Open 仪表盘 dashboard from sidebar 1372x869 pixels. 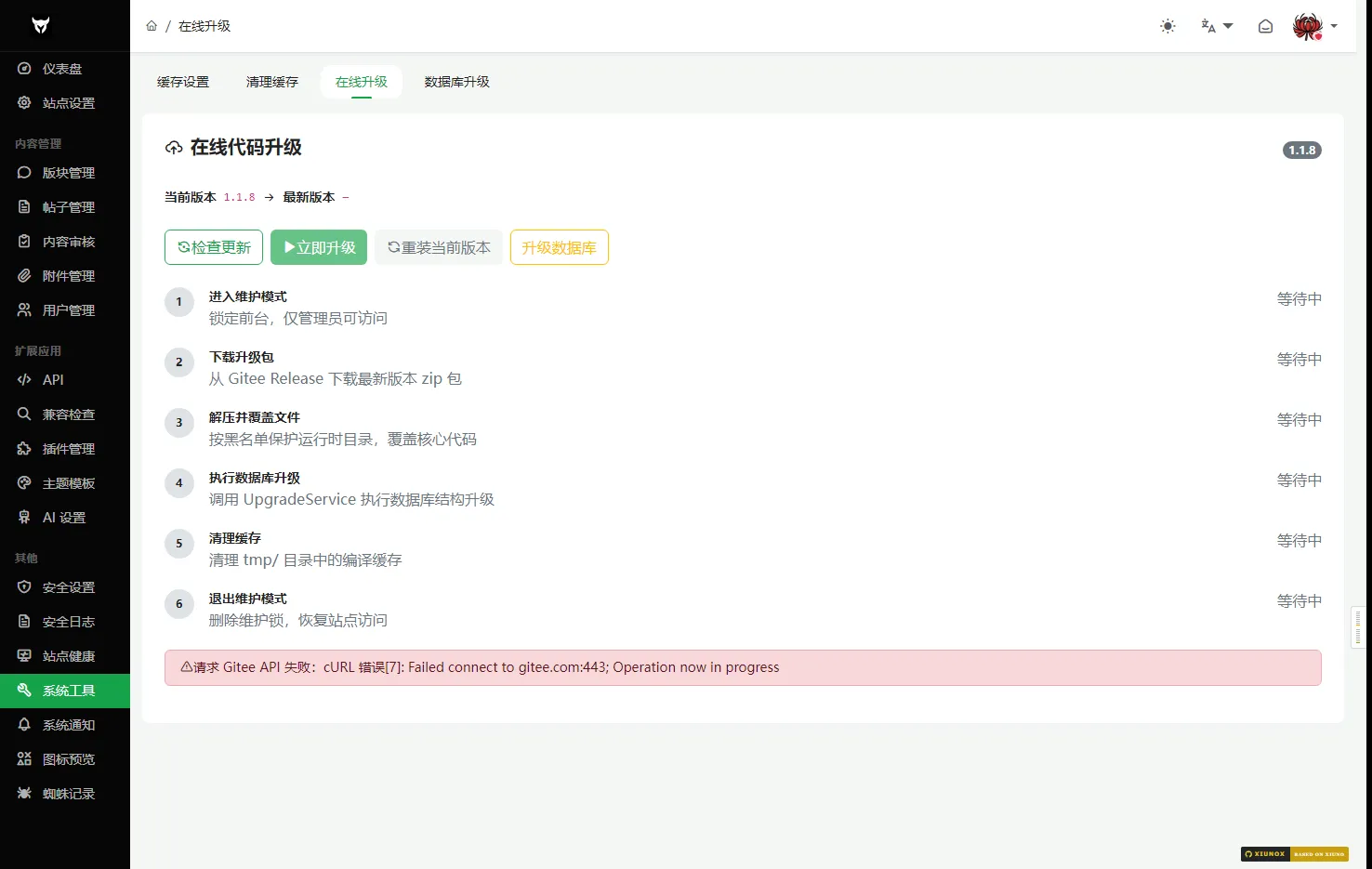click(65, 69)
